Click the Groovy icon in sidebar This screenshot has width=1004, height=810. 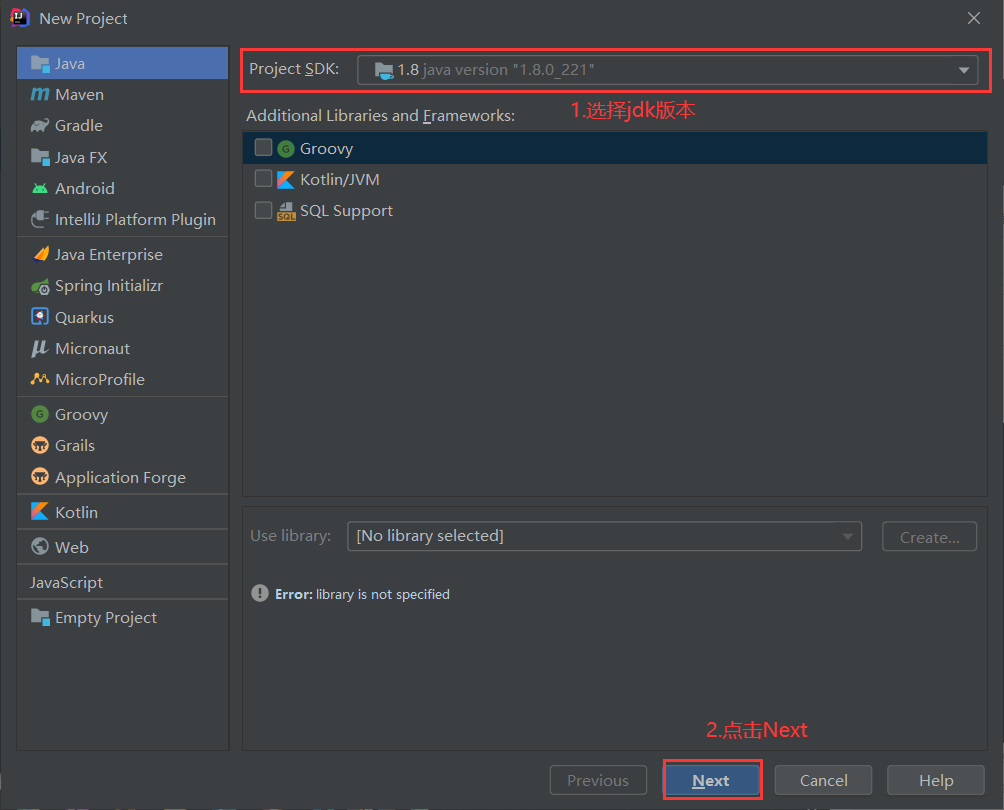pyautogui.click(x=40, y=414)
